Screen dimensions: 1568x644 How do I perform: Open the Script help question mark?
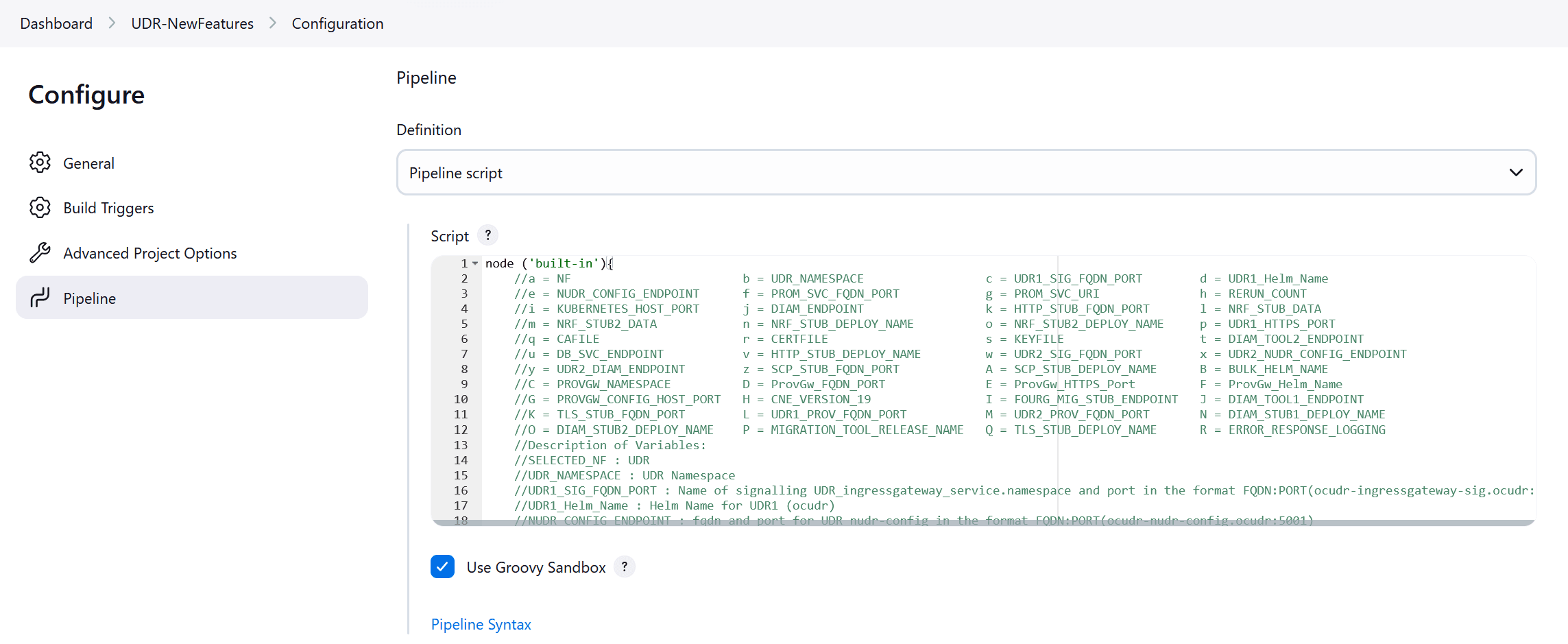487,235
